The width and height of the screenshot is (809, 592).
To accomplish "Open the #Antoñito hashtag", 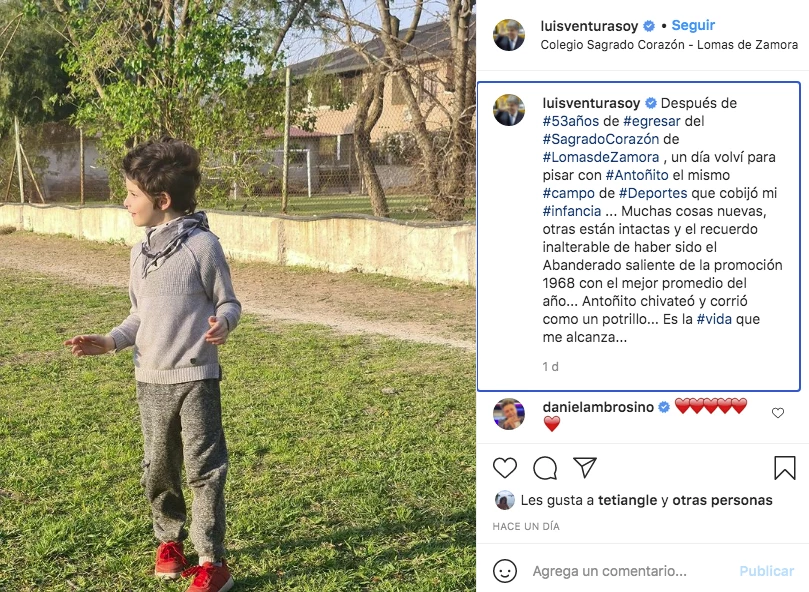I will 637,175.
